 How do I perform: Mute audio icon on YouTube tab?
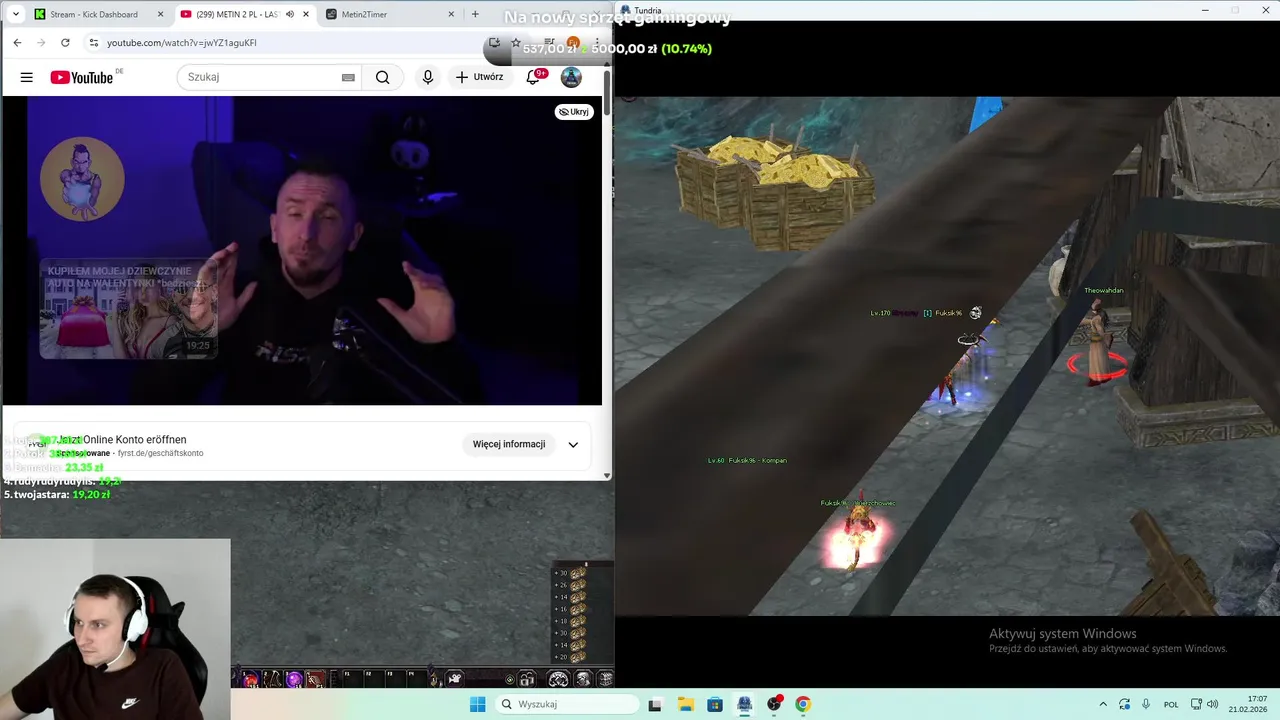pos(289,14)
